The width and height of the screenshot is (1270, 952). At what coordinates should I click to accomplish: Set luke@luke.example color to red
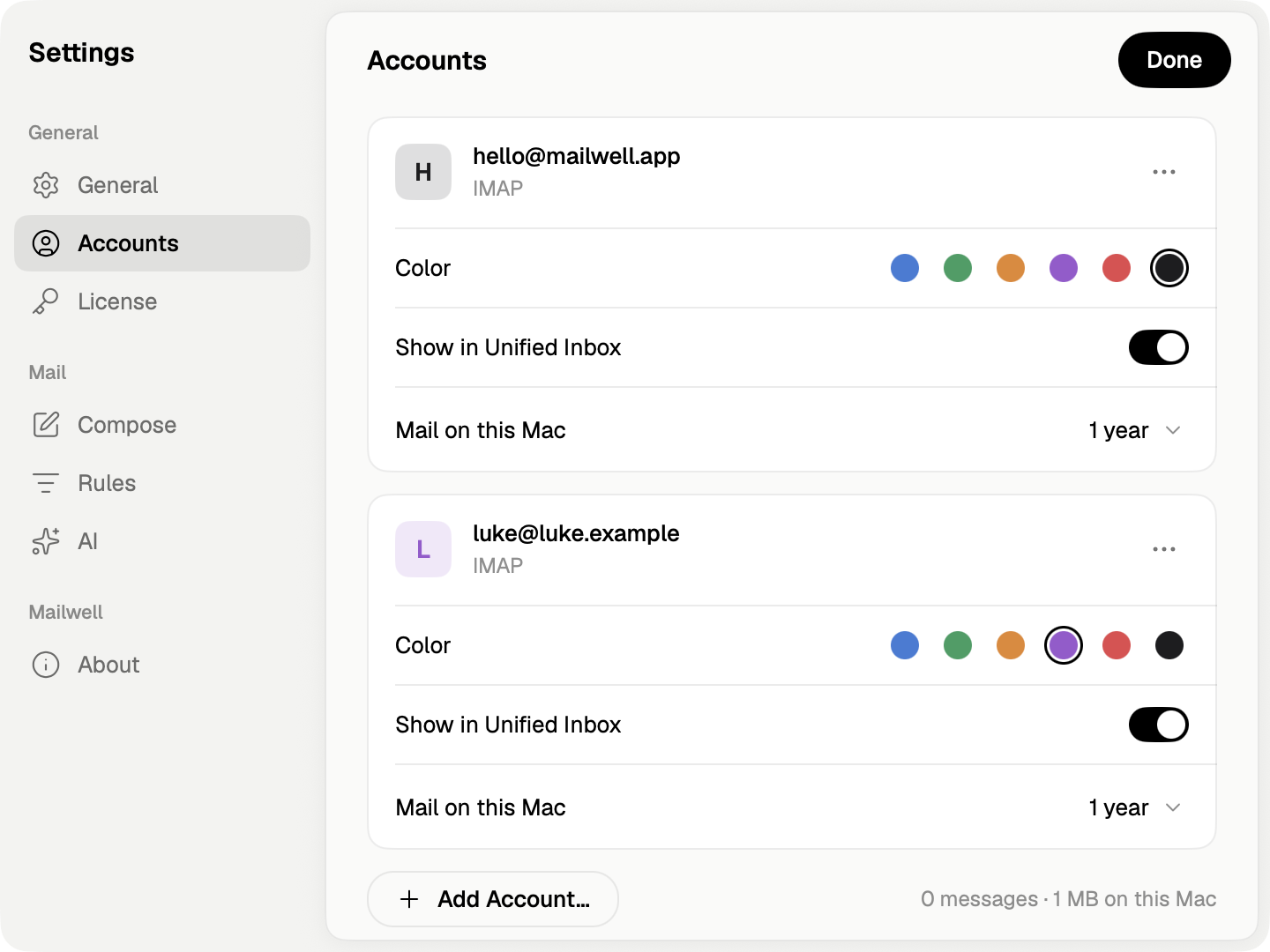pyautogui.click(x=1117, y=645)
